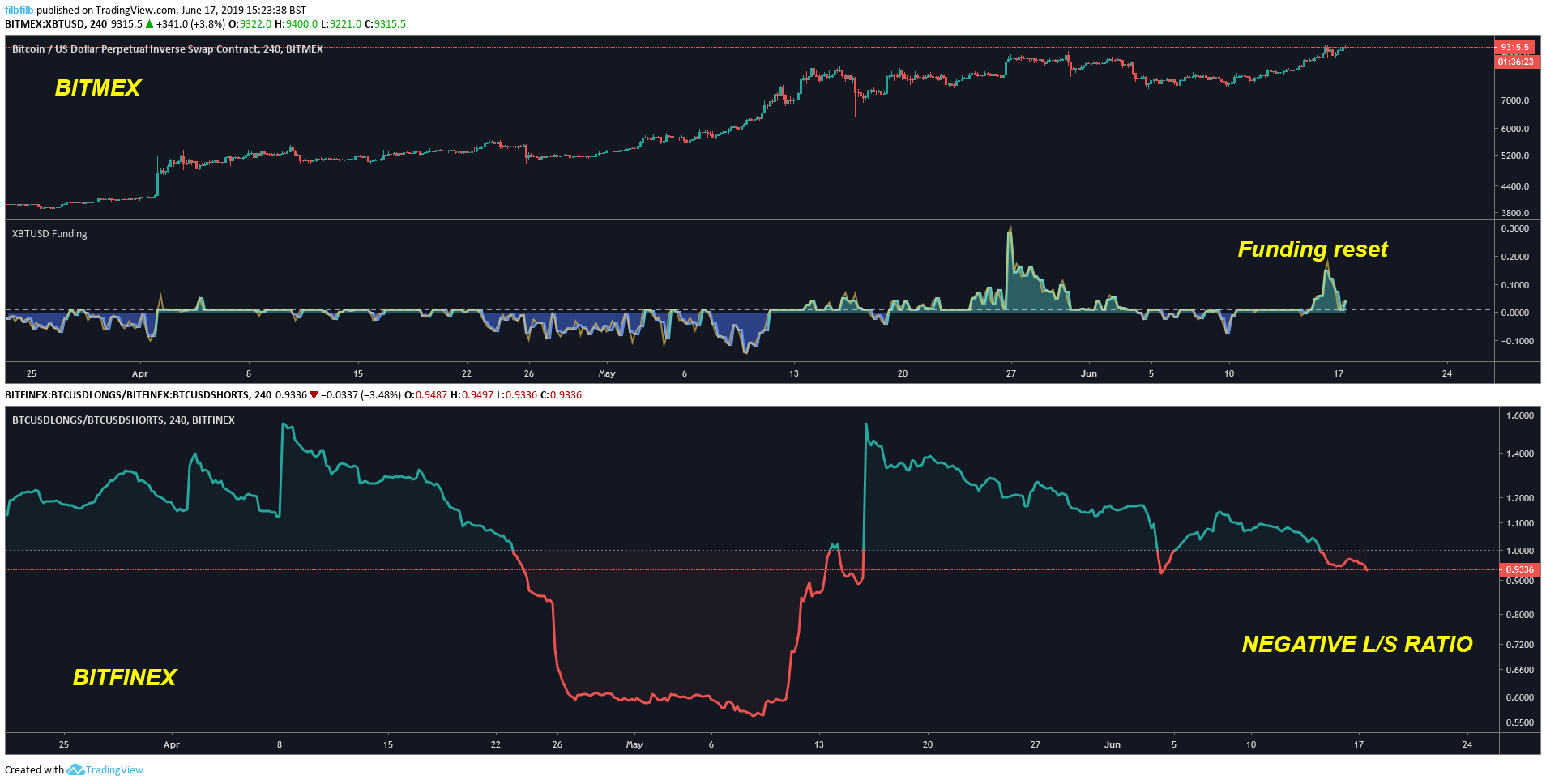Click the TradingView cloud logo icon
This screenshot has width=1546, height=784.
click(x=75, y=769)
